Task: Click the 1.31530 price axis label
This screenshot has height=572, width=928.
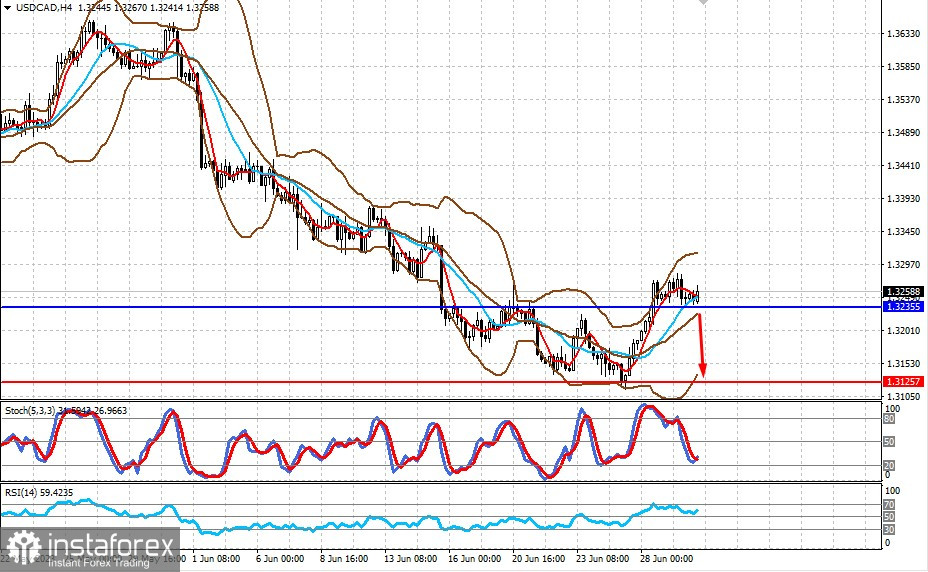Action: (x=903, y=364)
